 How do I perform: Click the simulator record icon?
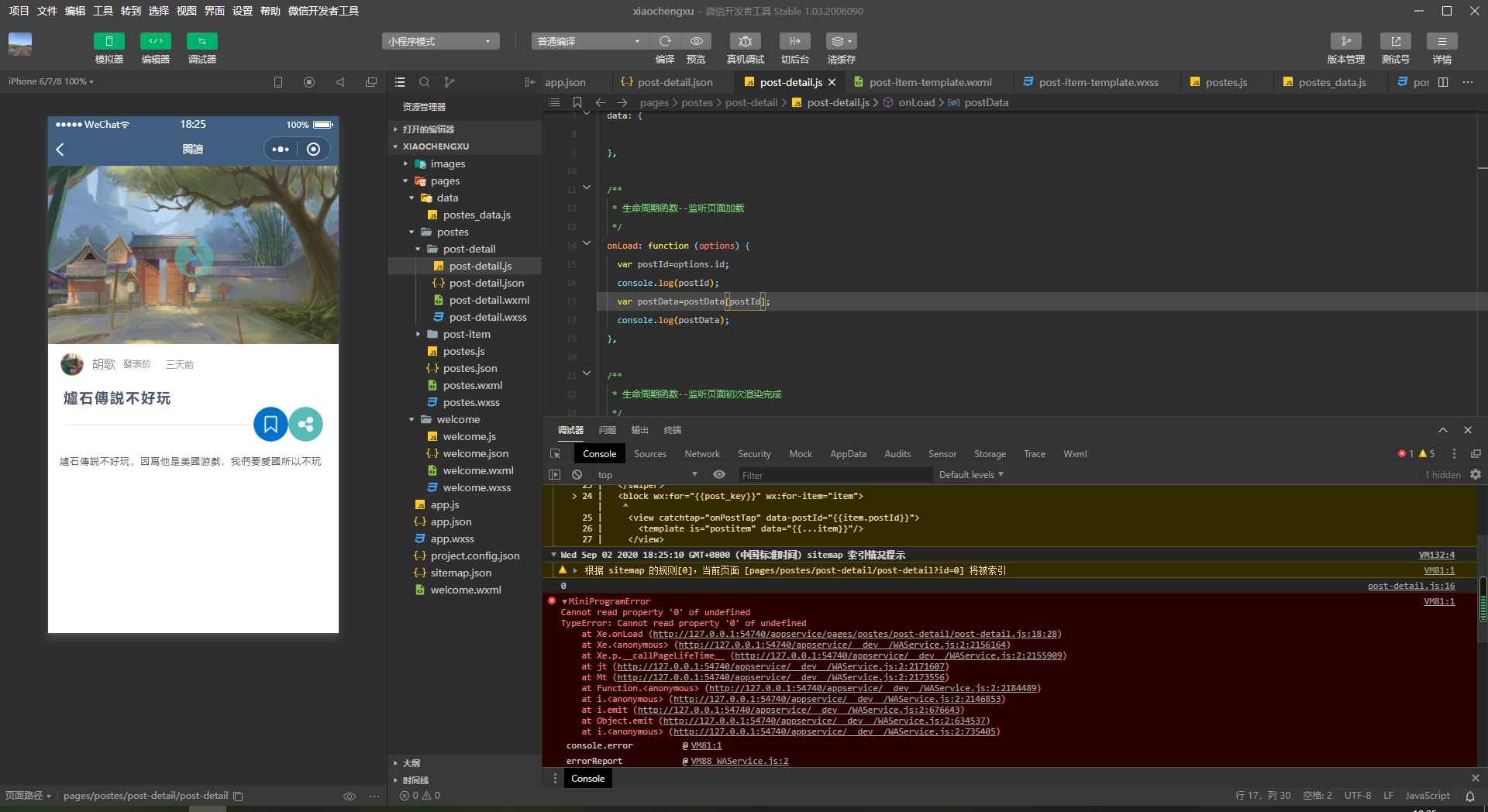coord(309,82)
